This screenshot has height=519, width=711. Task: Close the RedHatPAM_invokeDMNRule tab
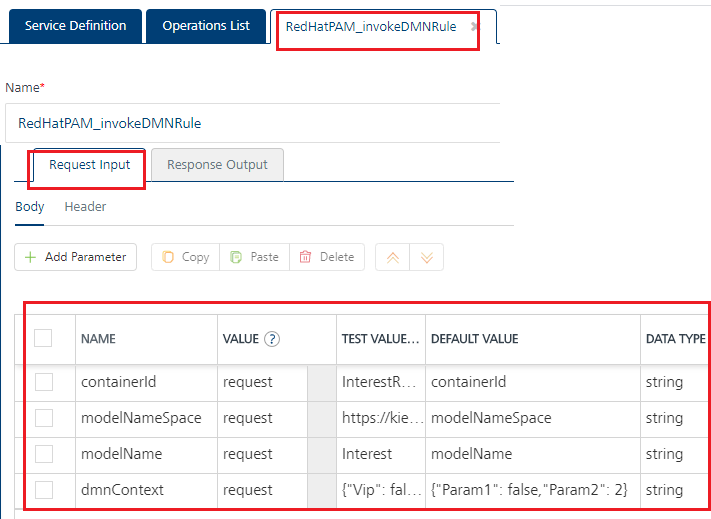click(474, 27)
